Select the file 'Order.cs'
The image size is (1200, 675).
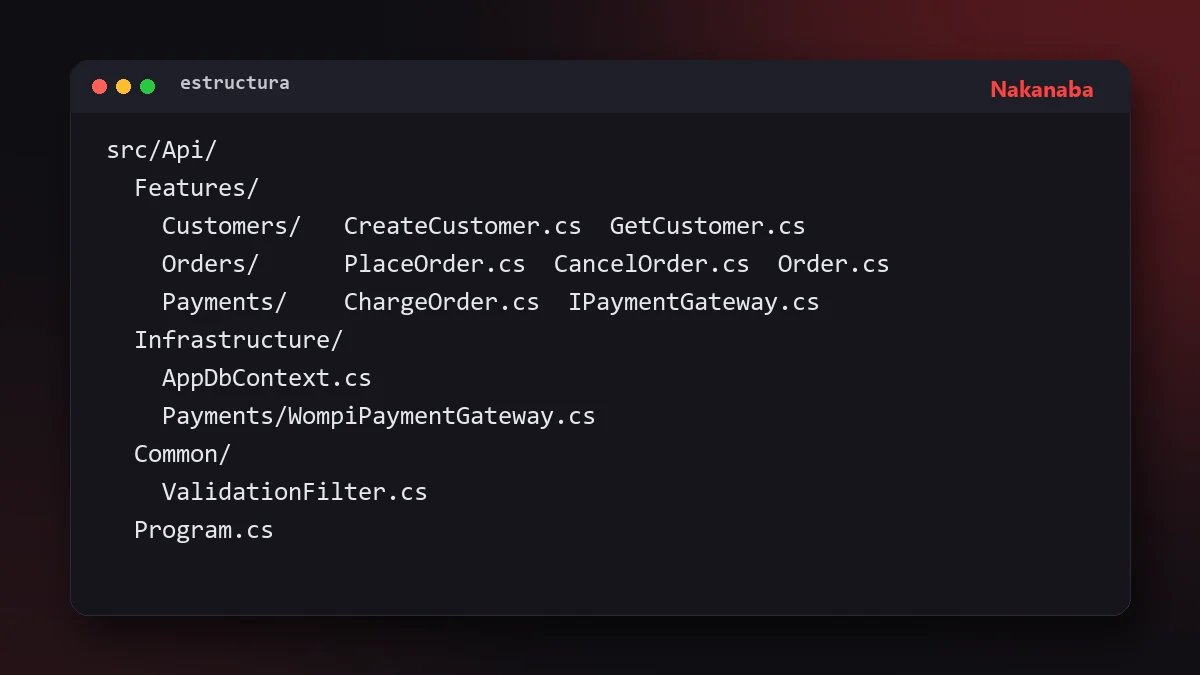(834, 264)
